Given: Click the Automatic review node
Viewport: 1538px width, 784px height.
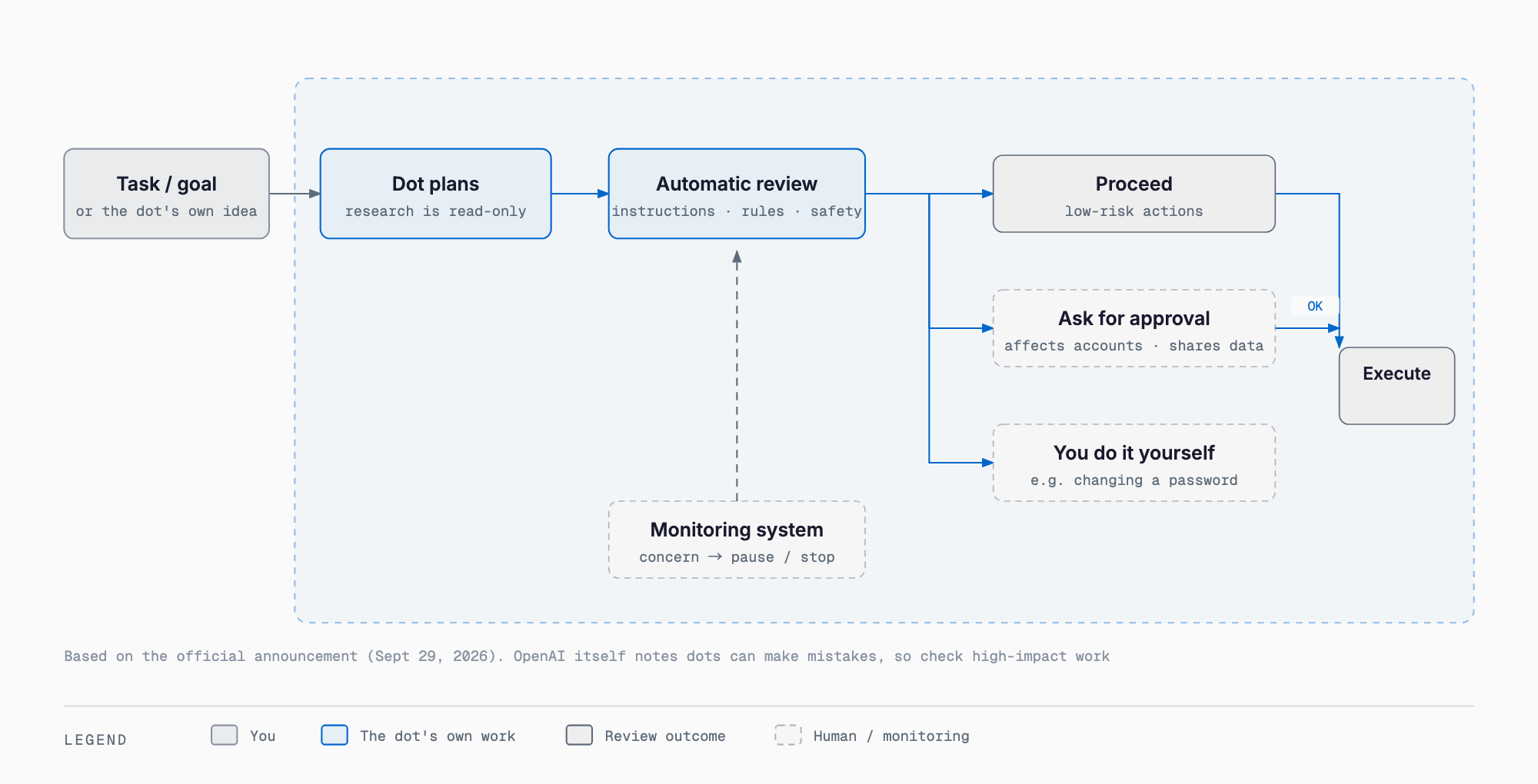Looking at the screenshot, I should click(x=737, y=194).
